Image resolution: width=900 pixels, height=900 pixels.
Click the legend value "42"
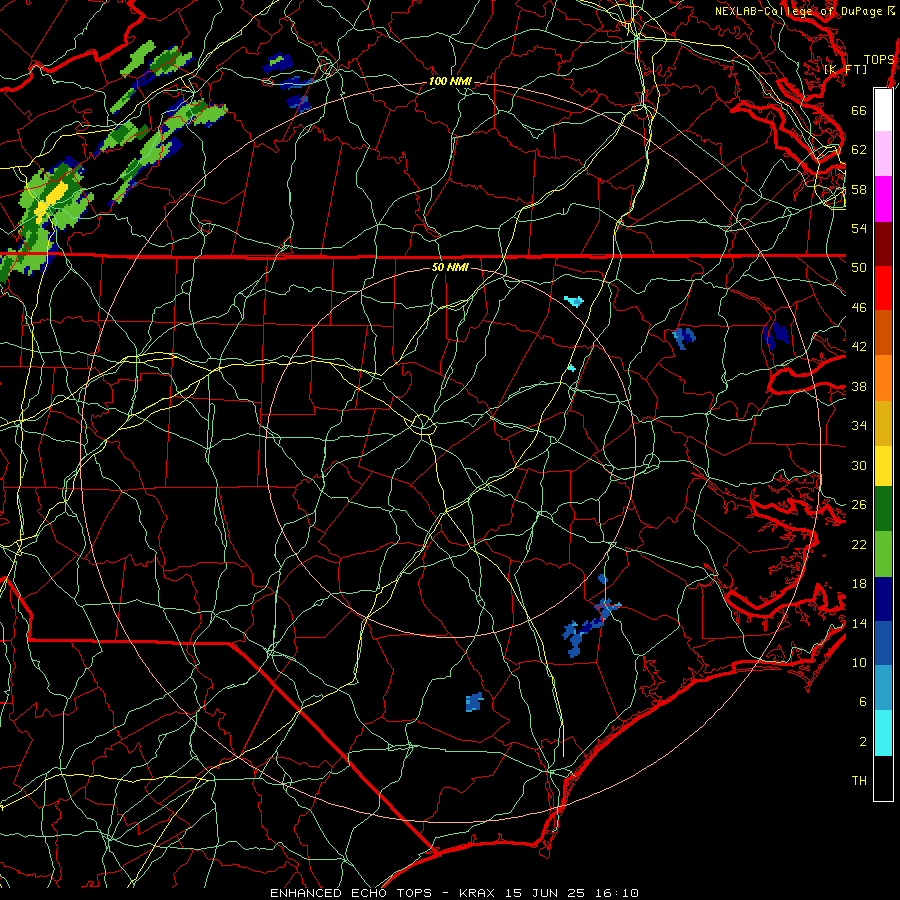click(859, 347)
